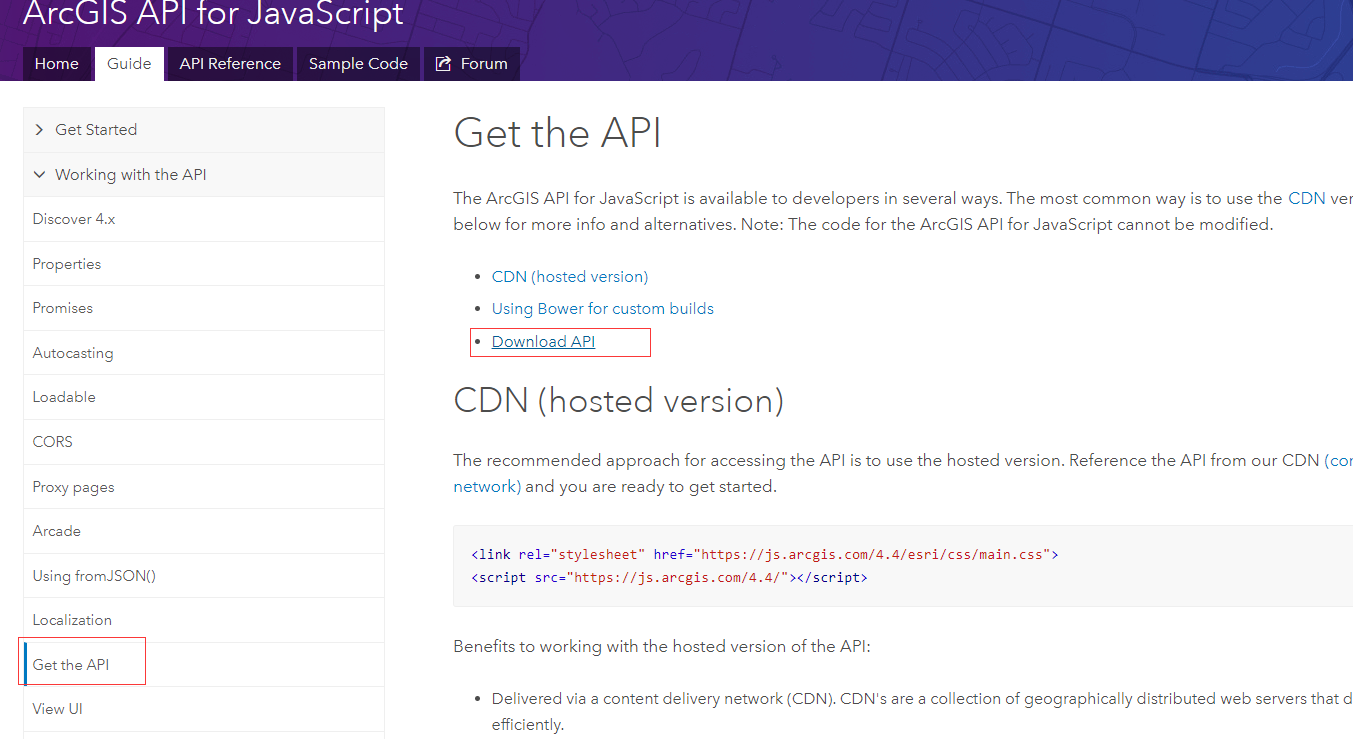1353x739 pixels.
Task: Click the Forum external link icon
Action: point(443,64)
